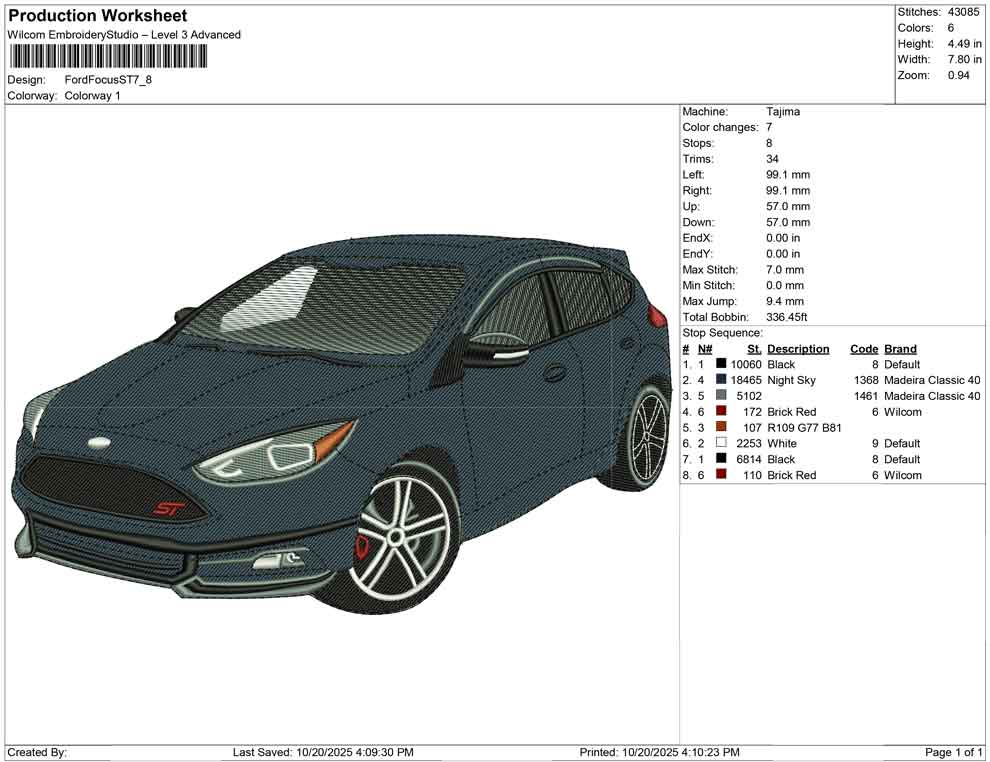Click the Max Jump value 9.4 mm
The width and height of the screenshot is (990, 762).
pyautogui.click(x=785, y=301)
